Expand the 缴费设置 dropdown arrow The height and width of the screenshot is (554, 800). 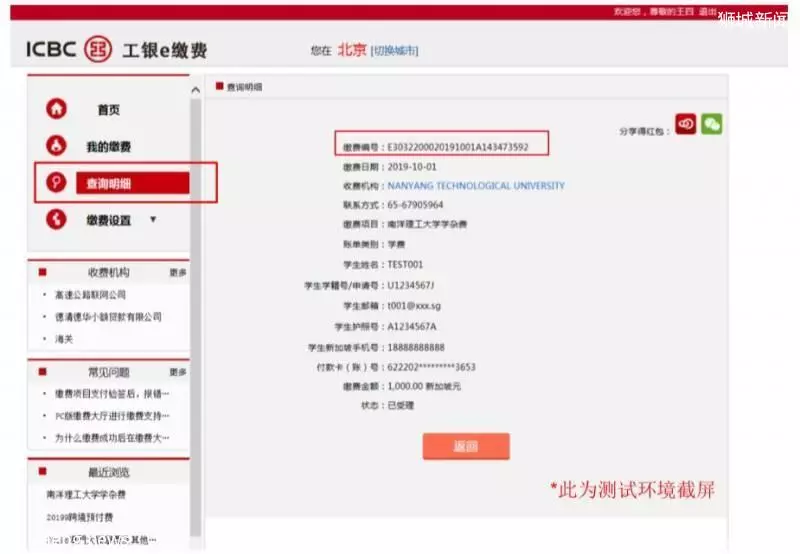pos(153,219)
